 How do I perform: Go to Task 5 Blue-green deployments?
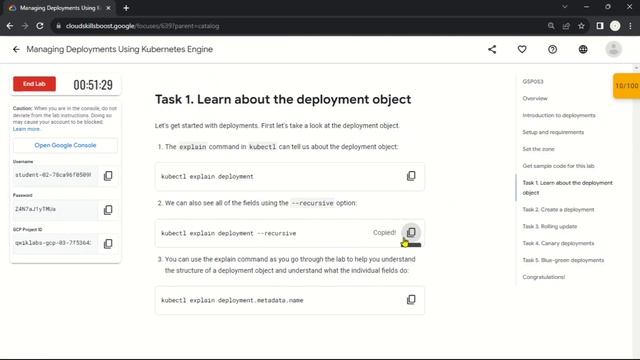coord(563,260)
